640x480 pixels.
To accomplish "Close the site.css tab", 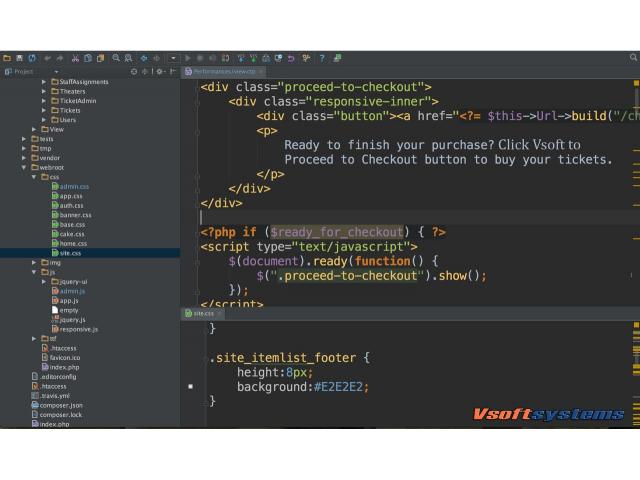I will point(220,313).
